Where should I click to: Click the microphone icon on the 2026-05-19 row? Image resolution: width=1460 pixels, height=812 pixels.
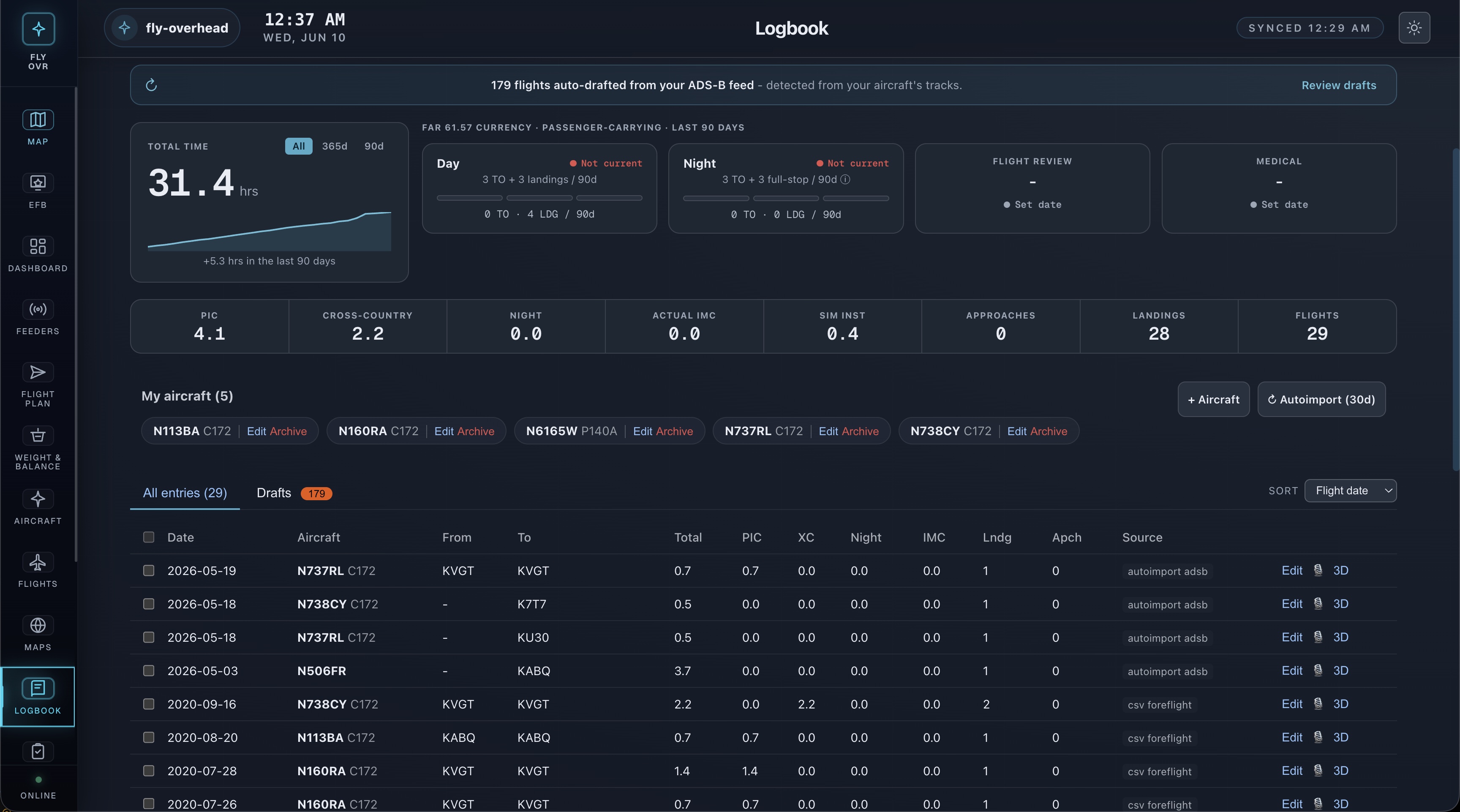pos(1318,570)
